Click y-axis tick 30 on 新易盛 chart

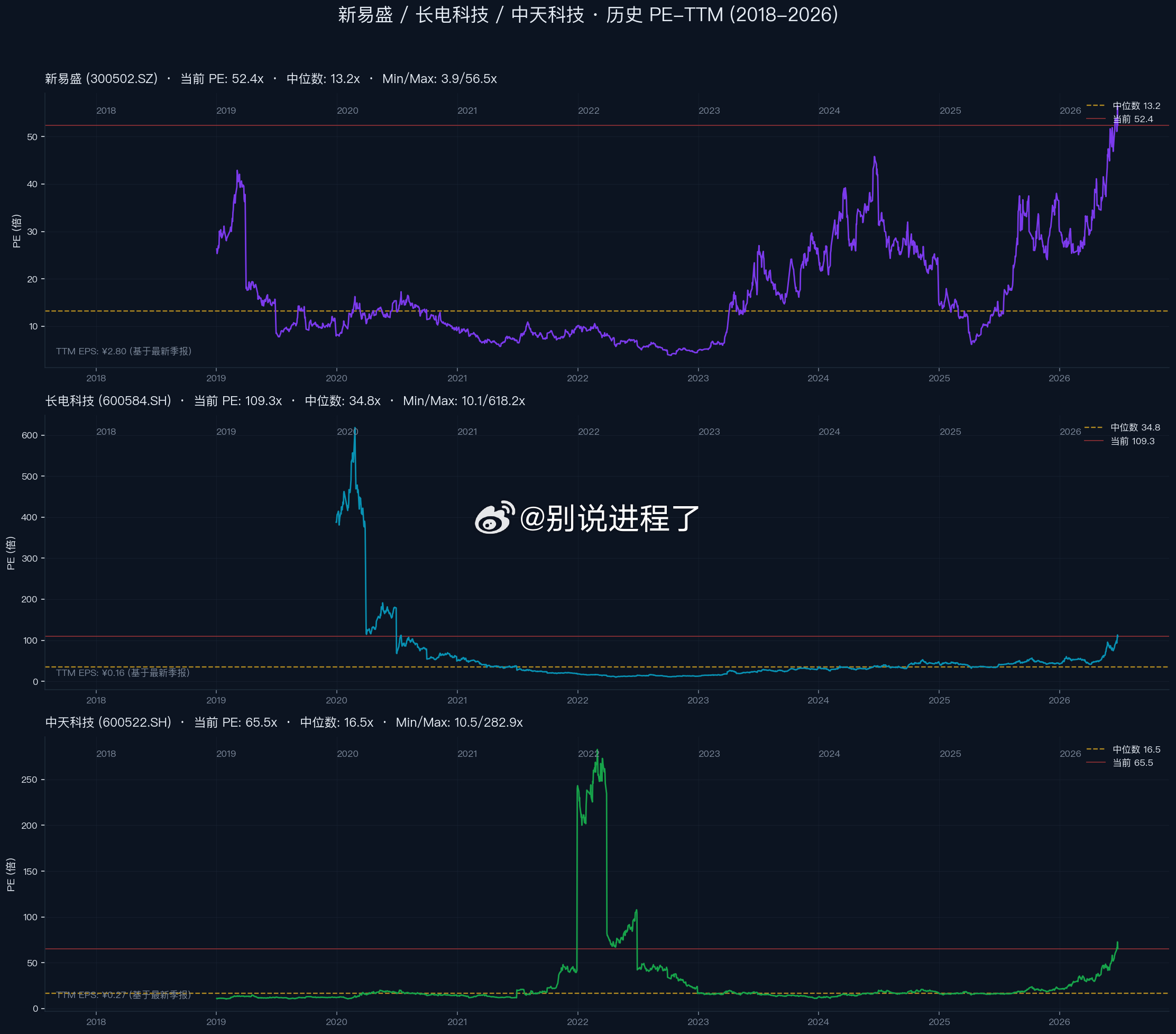[x=32, y=232]
